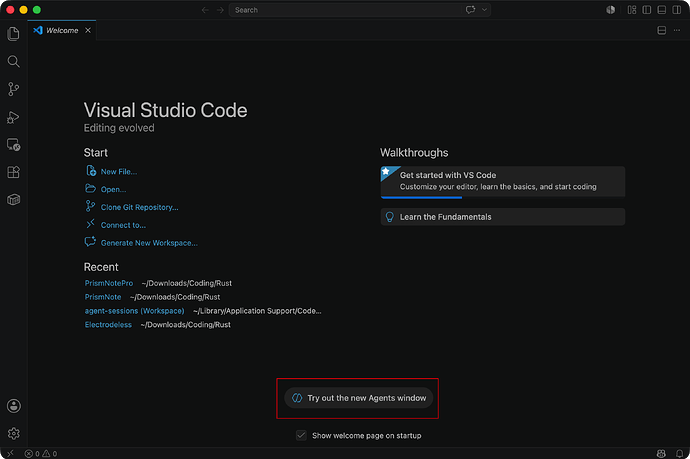Toggle the primary side bar visibility

coord(647,10)
